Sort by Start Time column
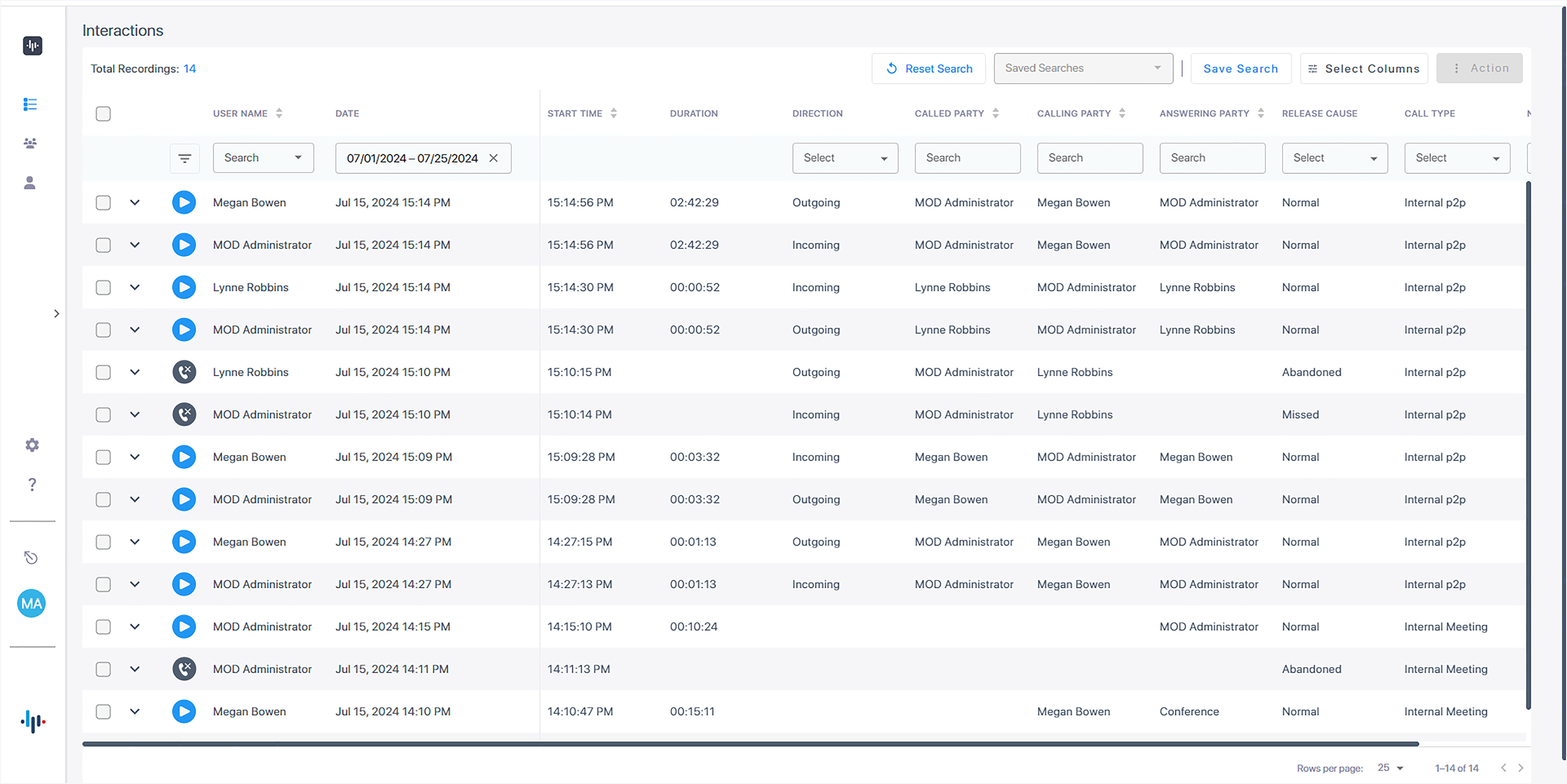This screenshot has width=1567, height=784. click(x=613, y=113)
